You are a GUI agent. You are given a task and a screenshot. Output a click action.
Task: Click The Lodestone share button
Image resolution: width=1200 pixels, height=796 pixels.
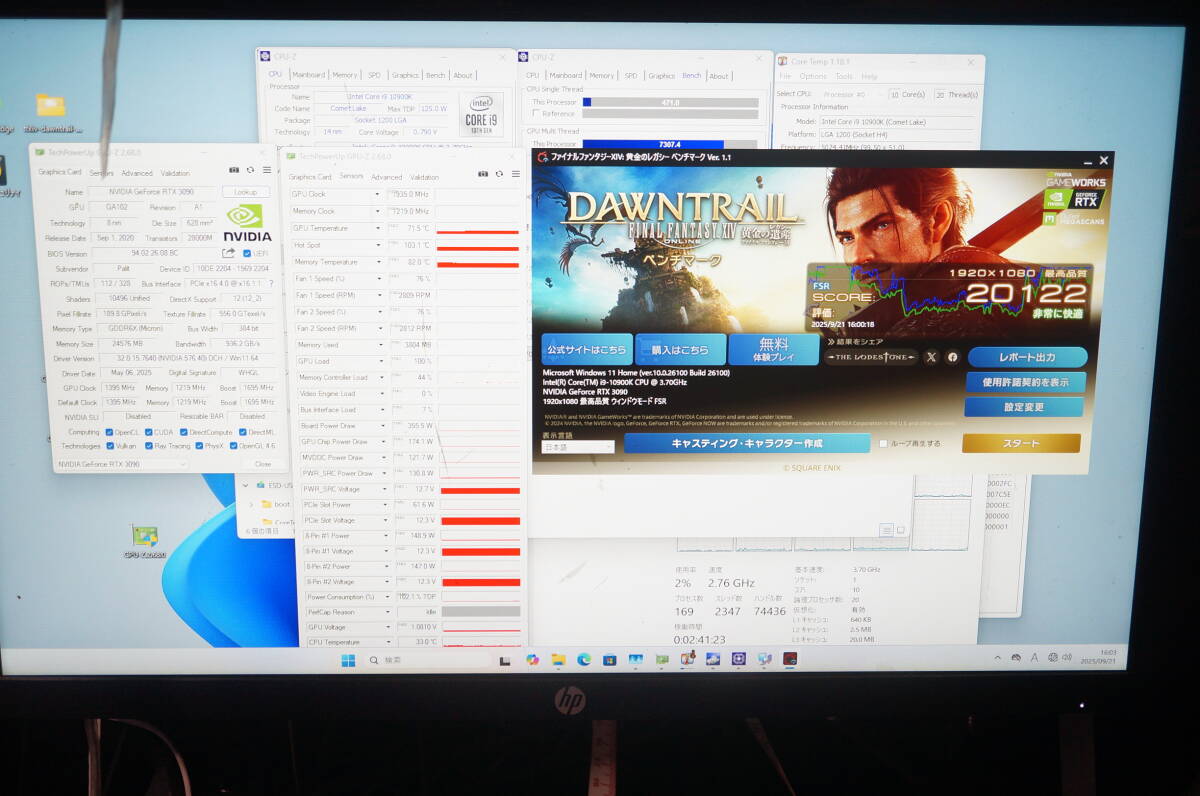(870, 357)
